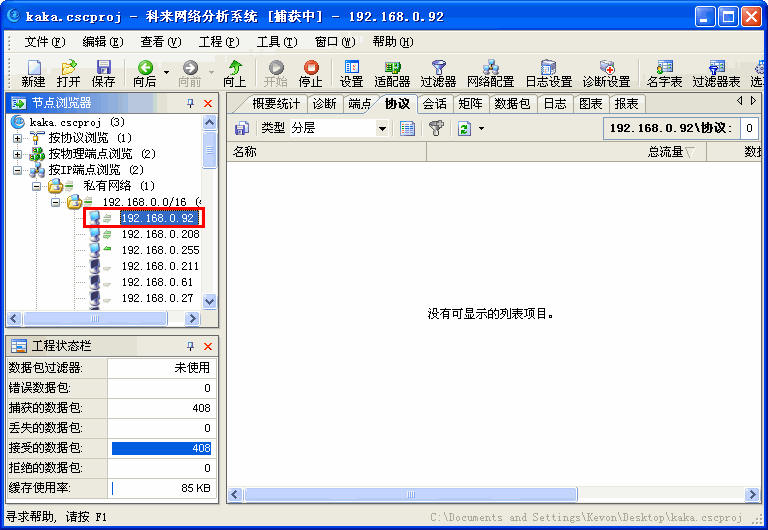Collapse the 按IP端点浏览 tree node
The image size is (768, 530).
click(x=18, y=171)
